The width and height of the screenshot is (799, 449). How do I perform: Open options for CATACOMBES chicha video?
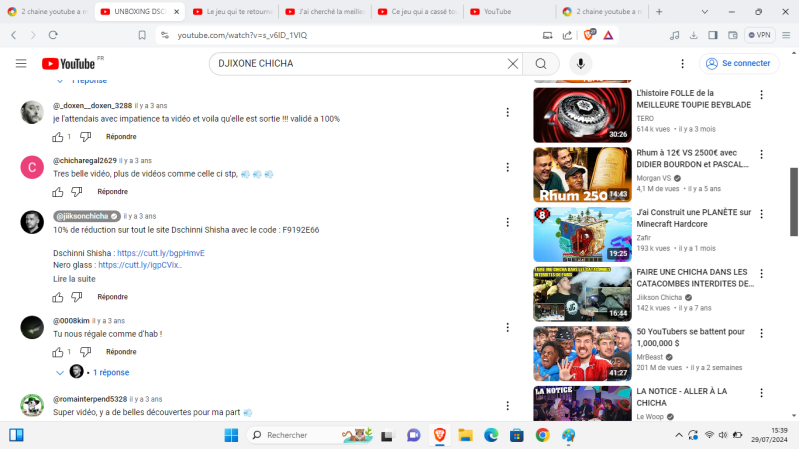coord(761,274)
